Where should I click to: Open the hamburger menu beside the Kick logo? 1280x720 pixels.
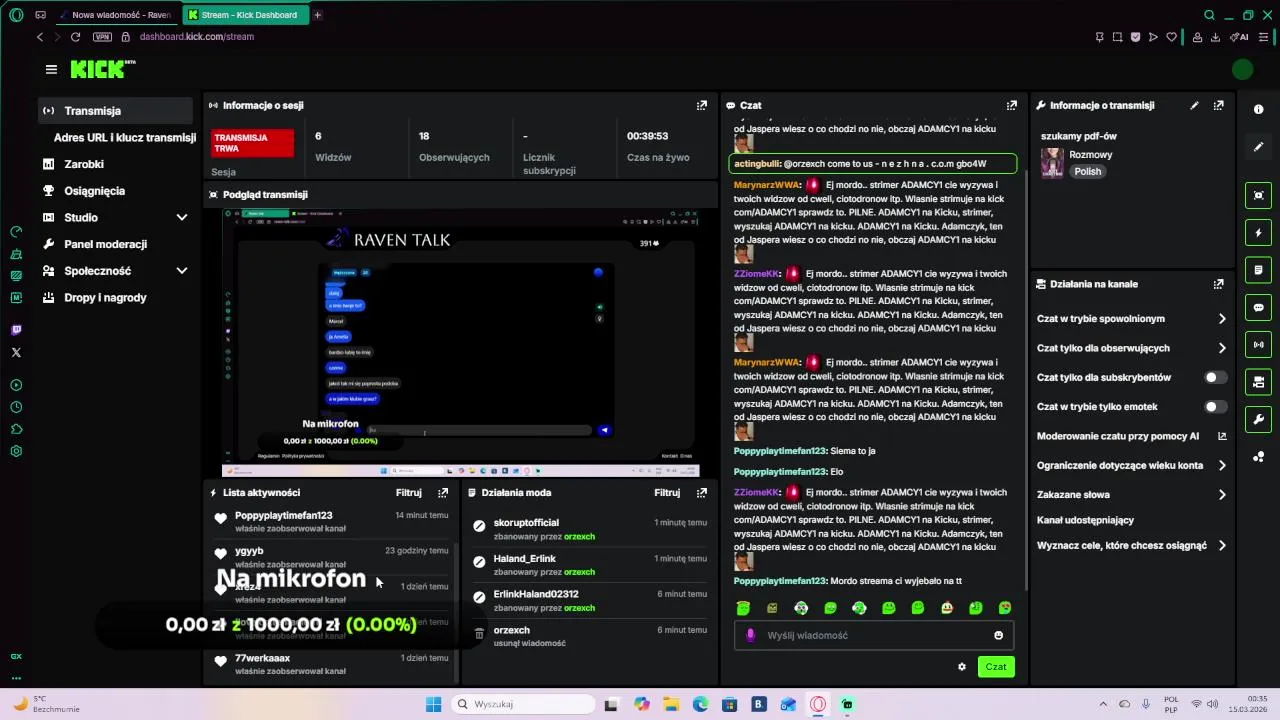[x=51, y=69]
